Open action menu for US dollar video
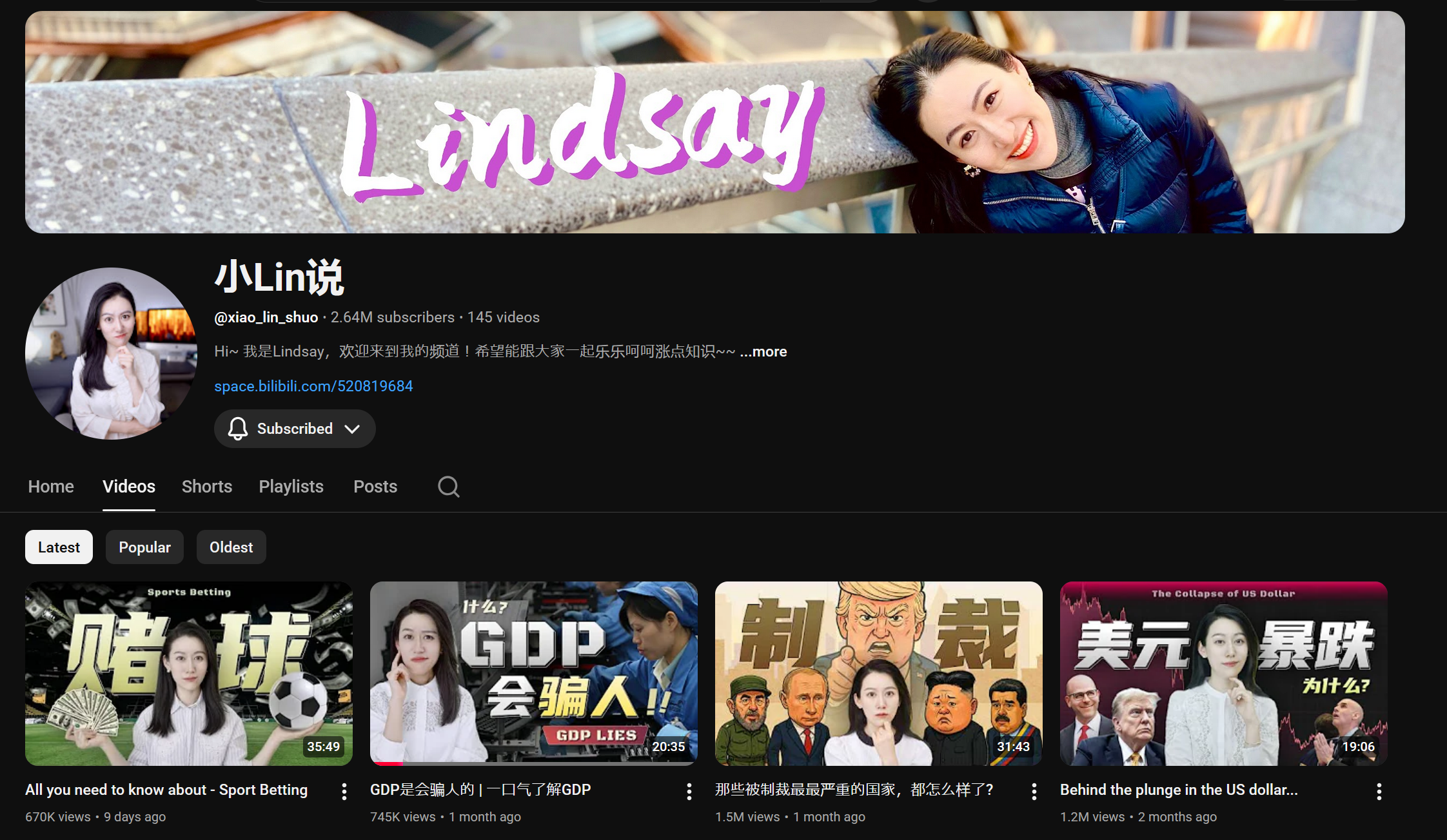This screenshot has height=840, width=1447. (x=1379, y=792)
